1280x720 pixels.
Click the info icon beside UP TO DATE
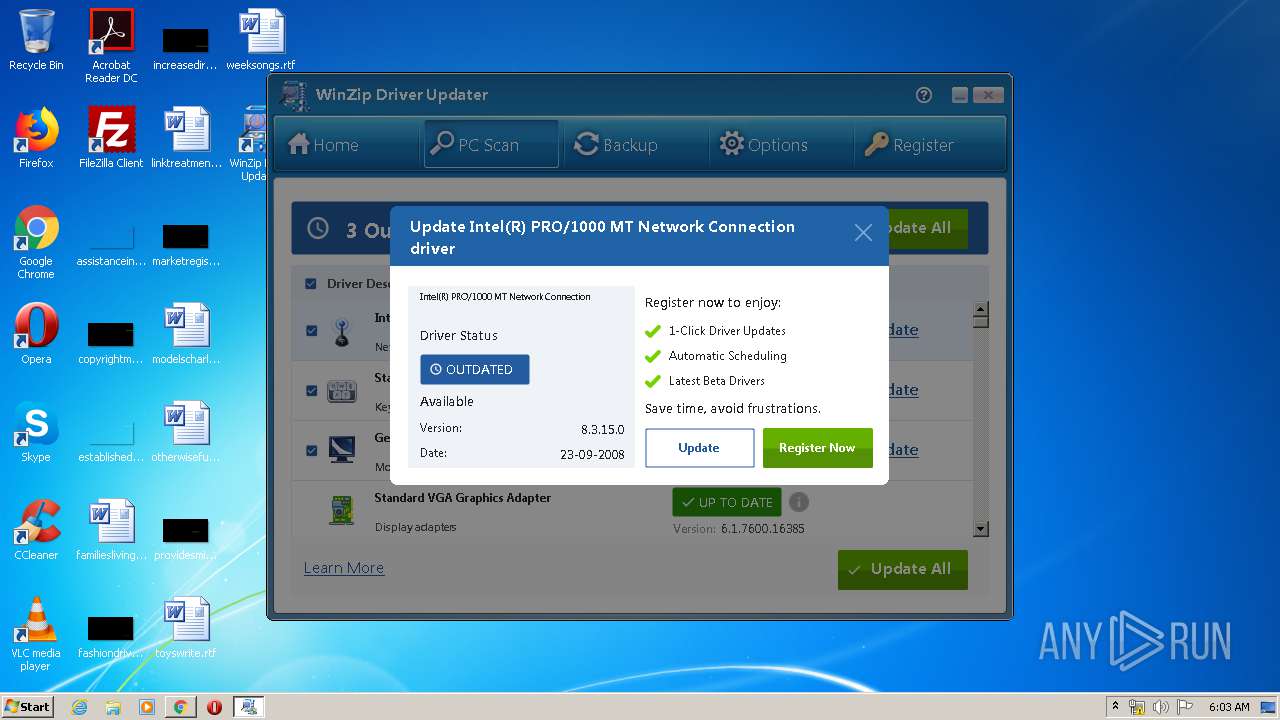pyautogui.click(x=798, y=502)
